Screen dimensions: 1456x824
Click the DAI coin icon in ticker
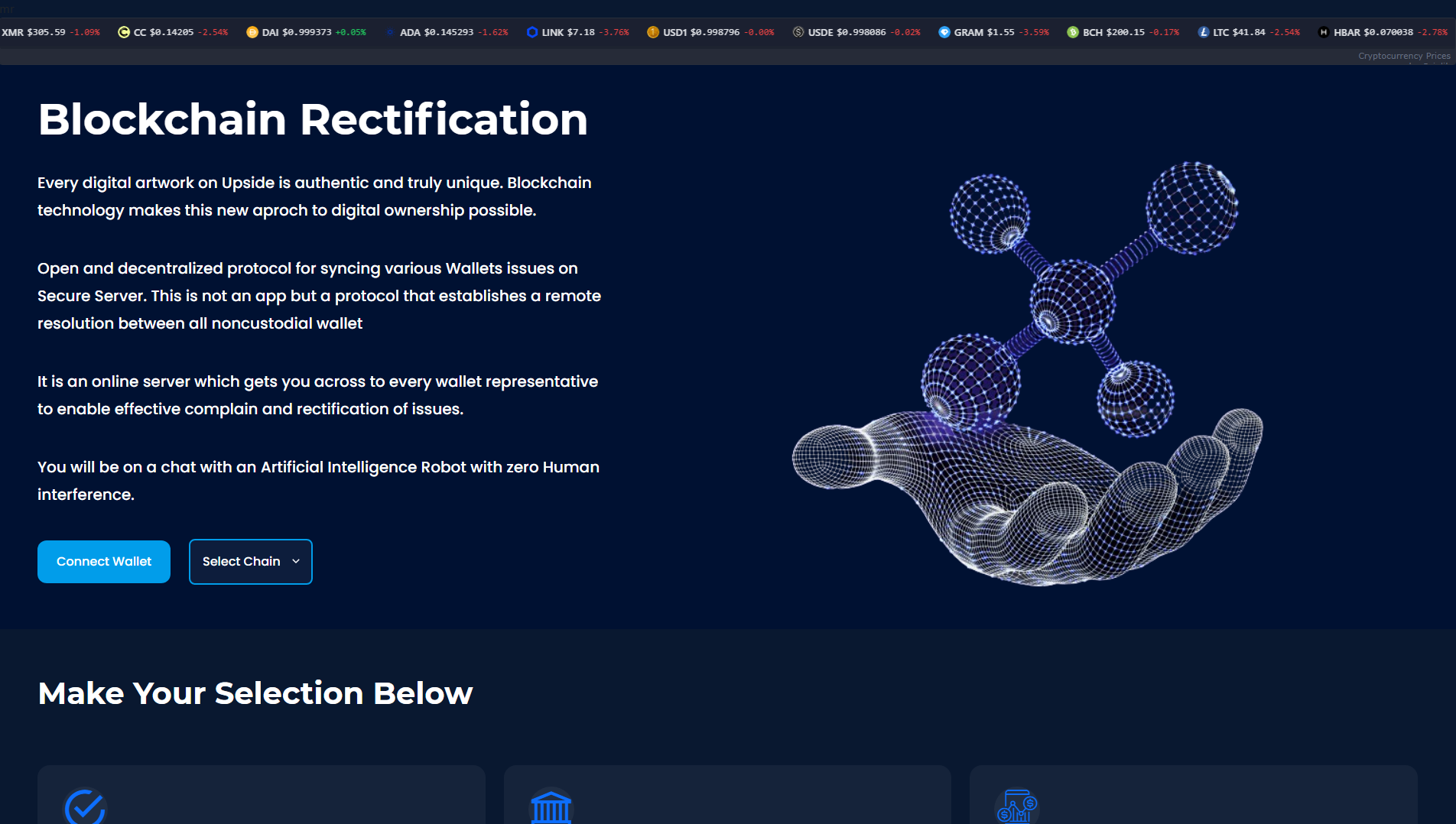coord(252,32)
